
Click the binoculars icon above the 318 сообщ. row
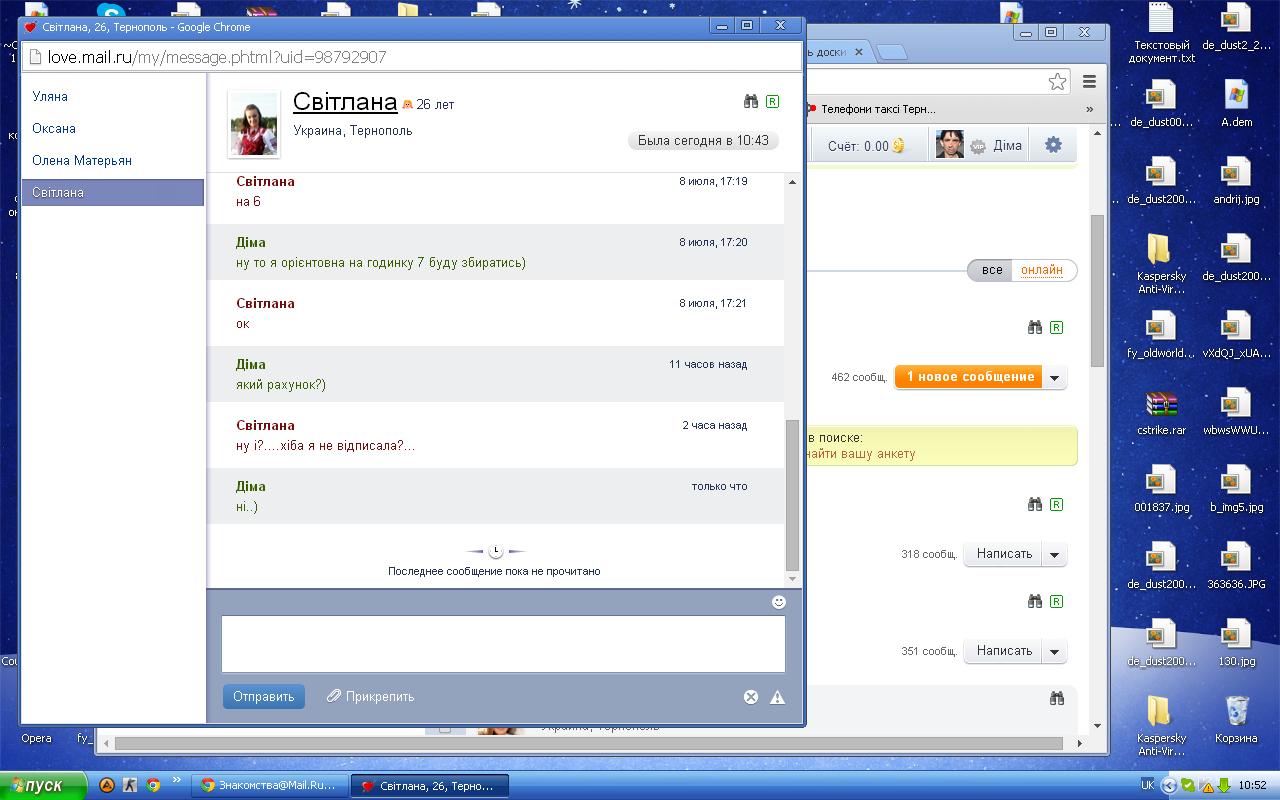click(x=1035, y=504)
